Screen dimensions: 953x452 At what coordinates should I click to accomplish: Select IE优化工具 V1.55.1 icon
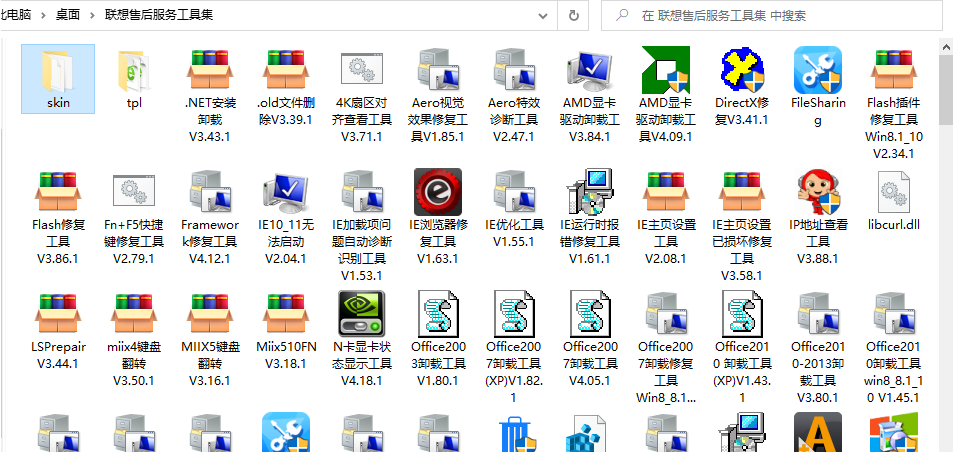514,192
